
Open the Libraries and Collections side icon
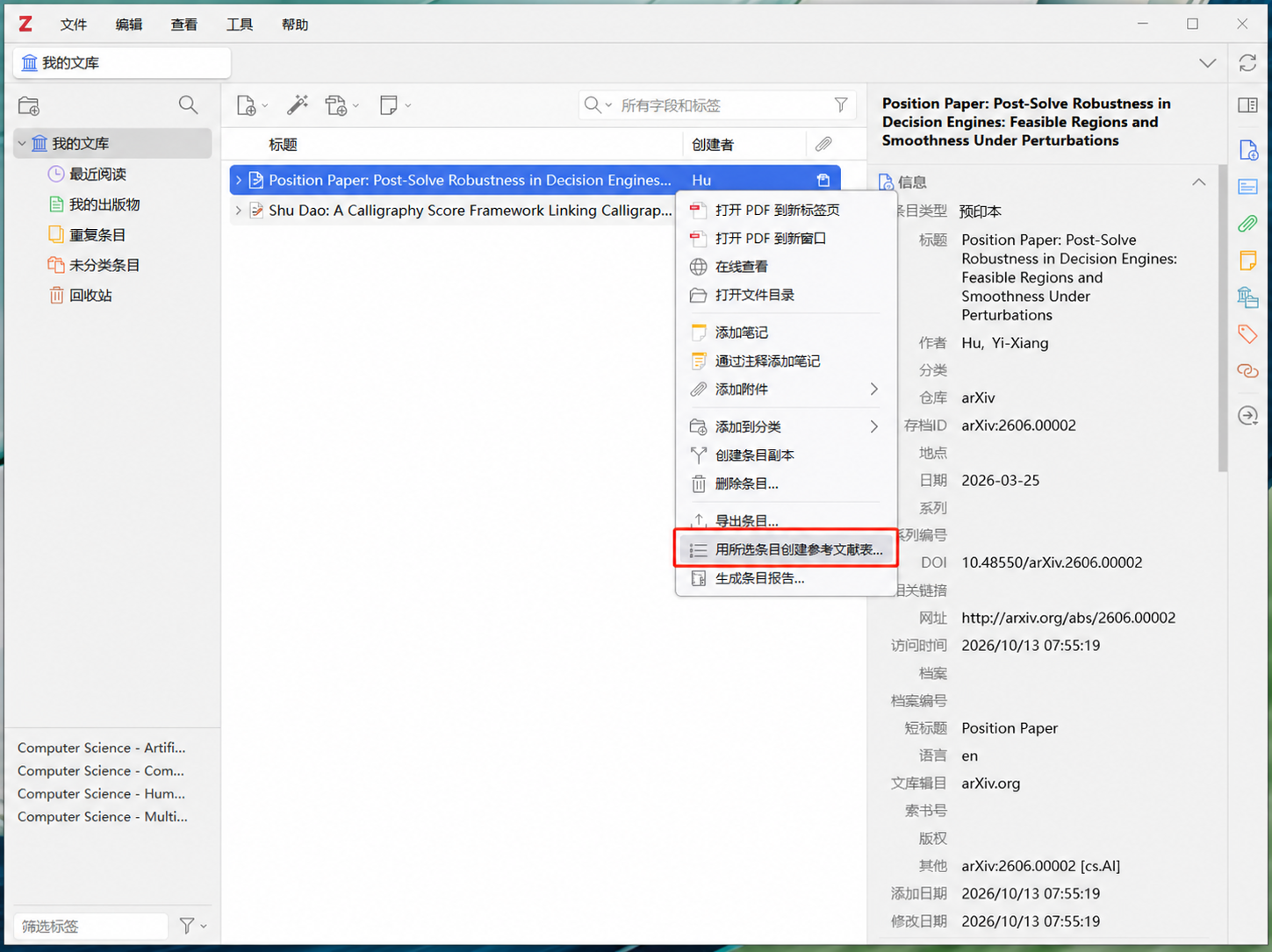pyautogui.click(x=1248, y=297)
